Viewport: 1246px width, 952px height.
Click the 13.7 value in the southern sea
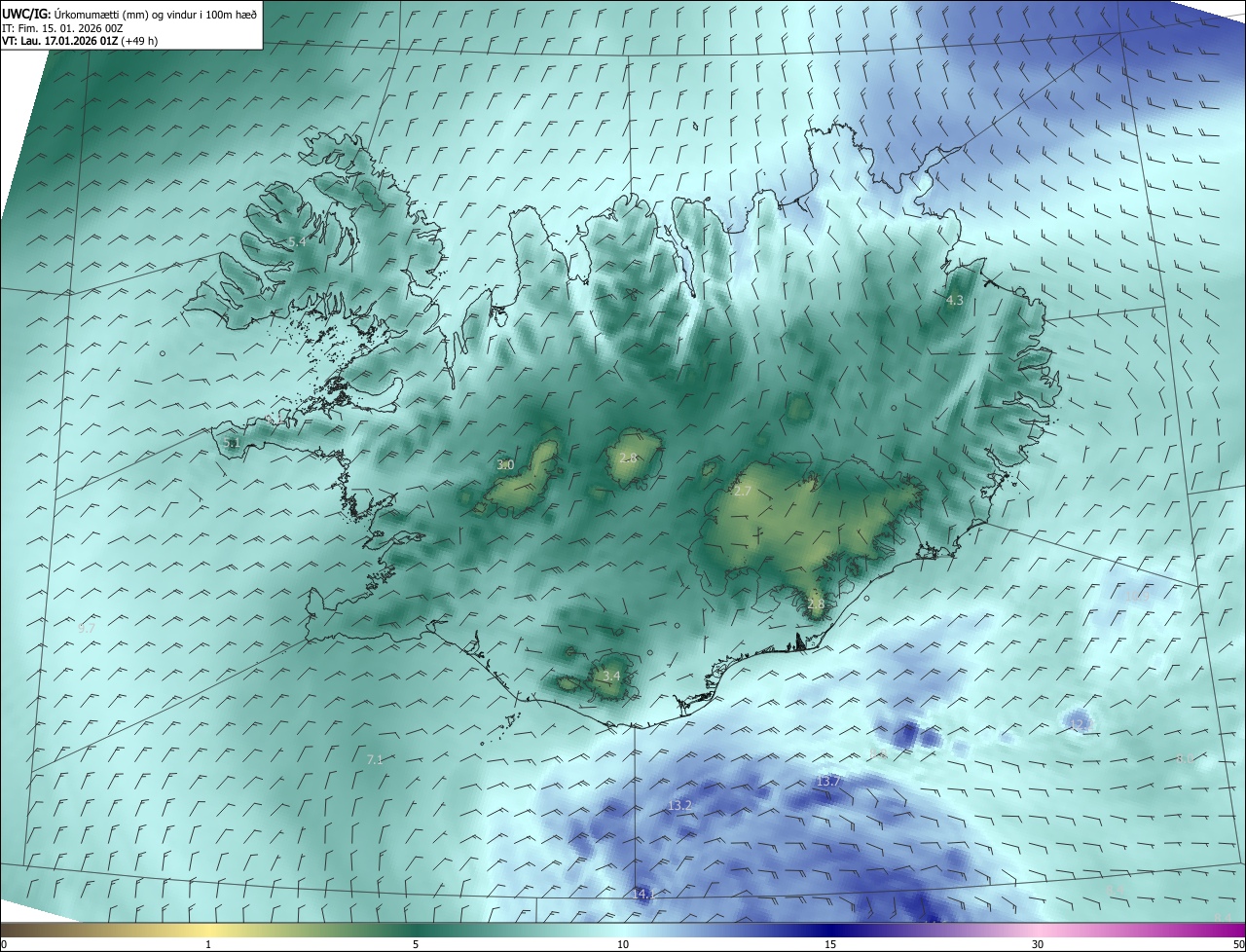827,781
